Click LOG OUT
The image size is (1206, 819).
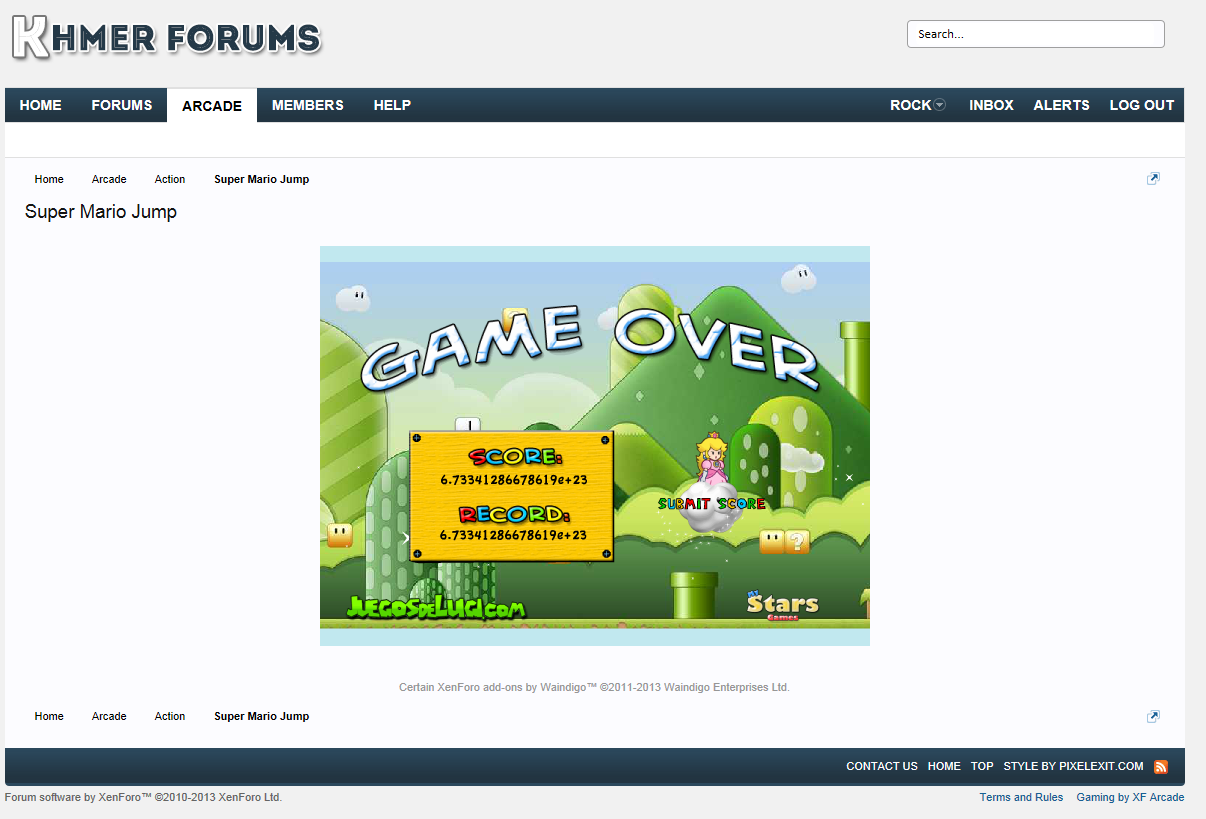[x=1142, y=105]
